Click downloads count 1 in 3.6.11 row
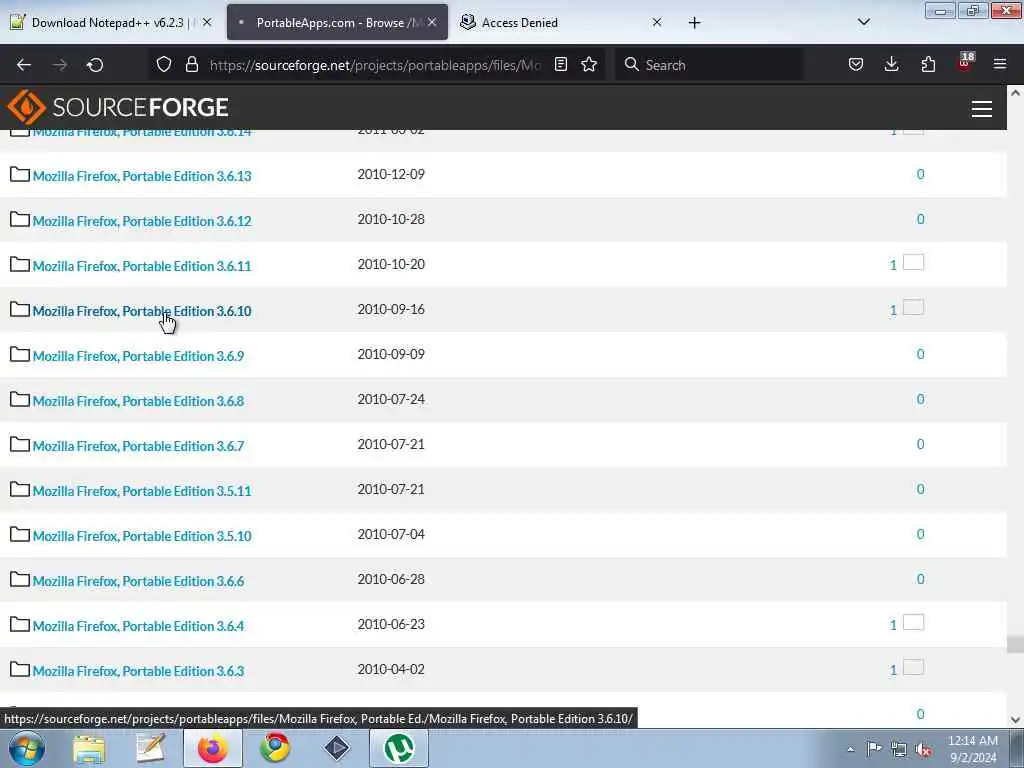Viewport: 1024px width, 768px height. 893,265
